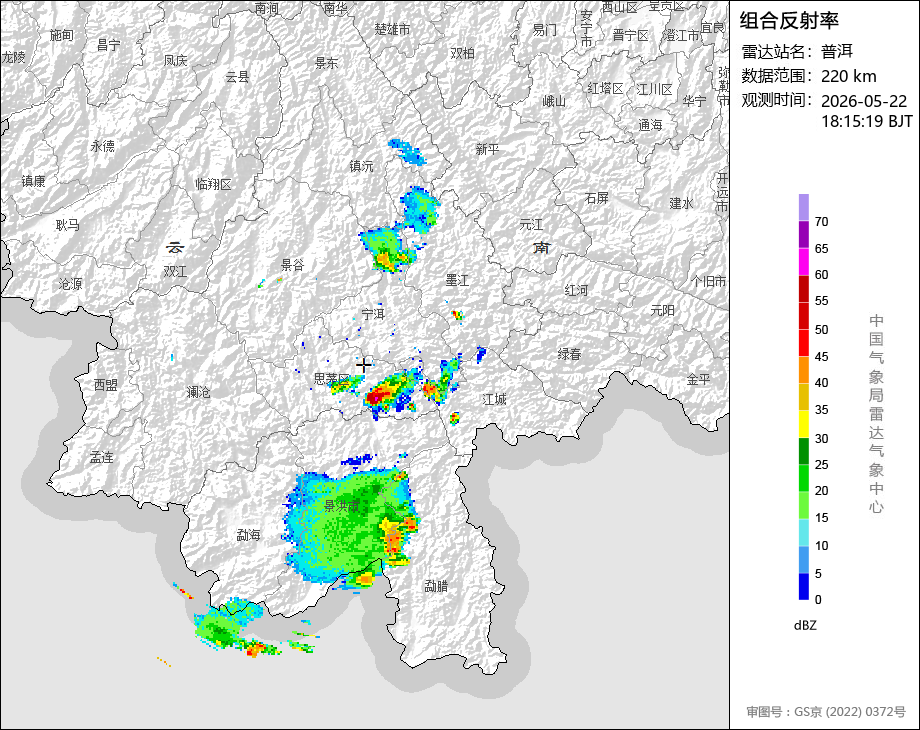Click the 元江 map label
This screenshot has height=730, width=920.
coord(532,224)
